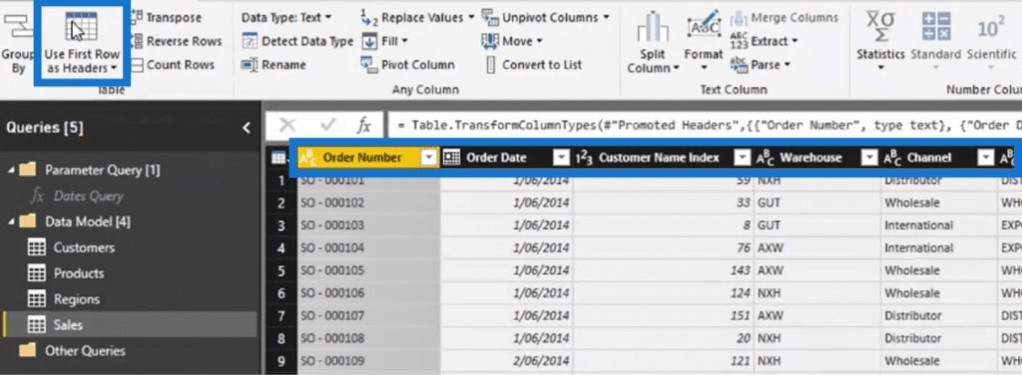Open the Extract dropdown
This screenshot has width=1022, height=375.
(764, 41)
